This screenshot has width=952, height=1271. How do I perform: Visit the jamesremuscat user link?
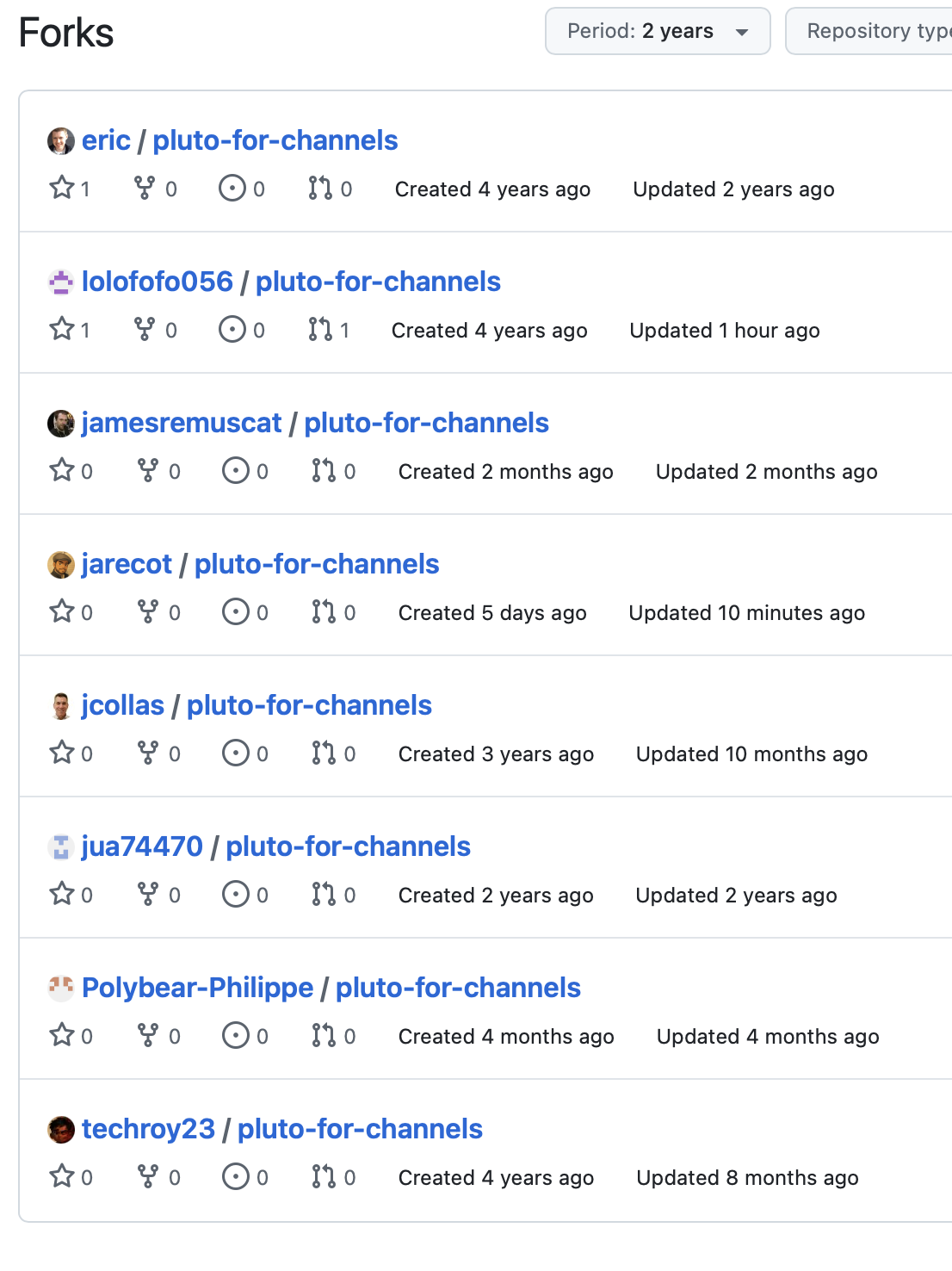click(182, 423)
